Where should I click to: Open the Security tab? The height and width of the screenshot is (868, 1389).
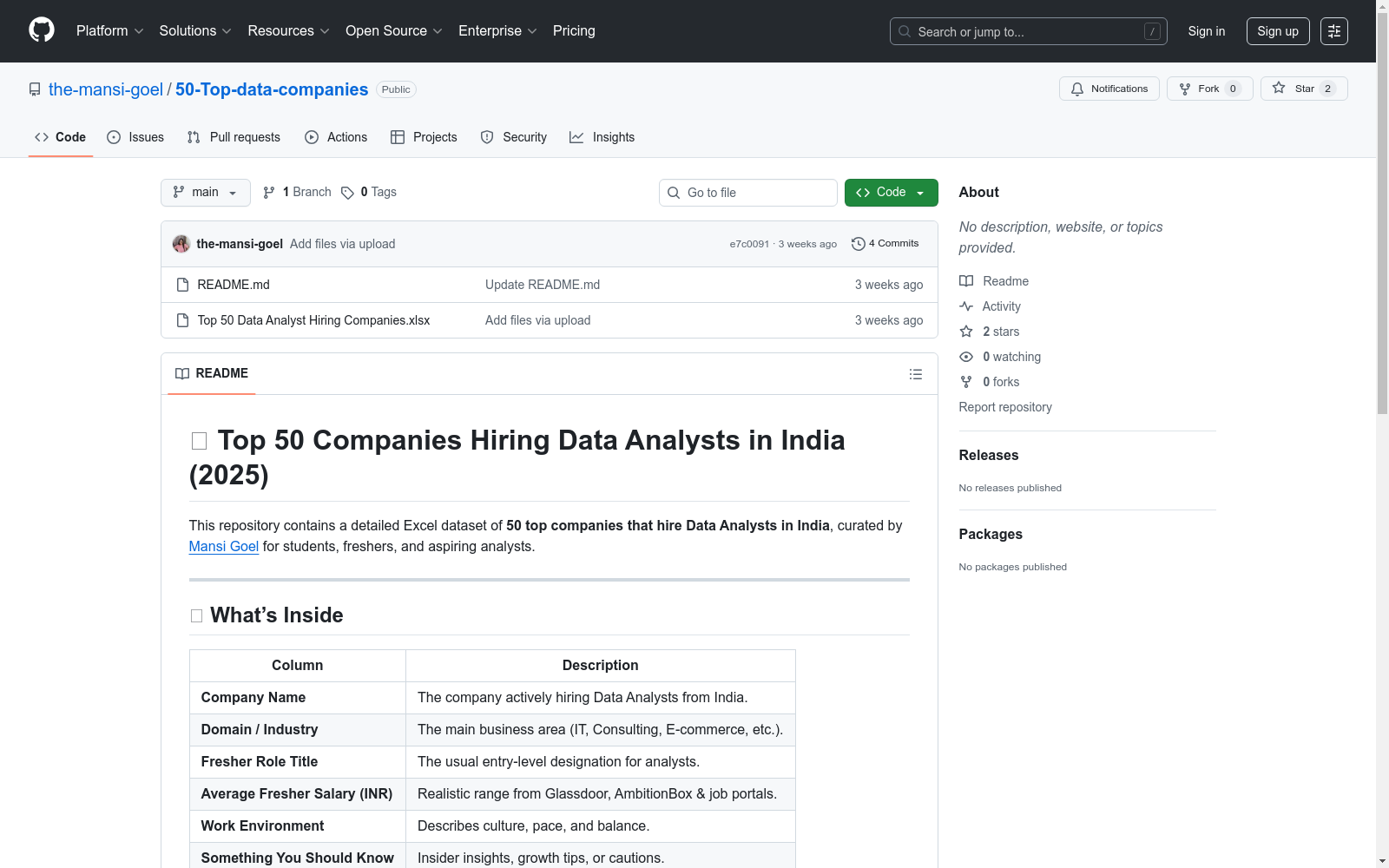[514, 137]
